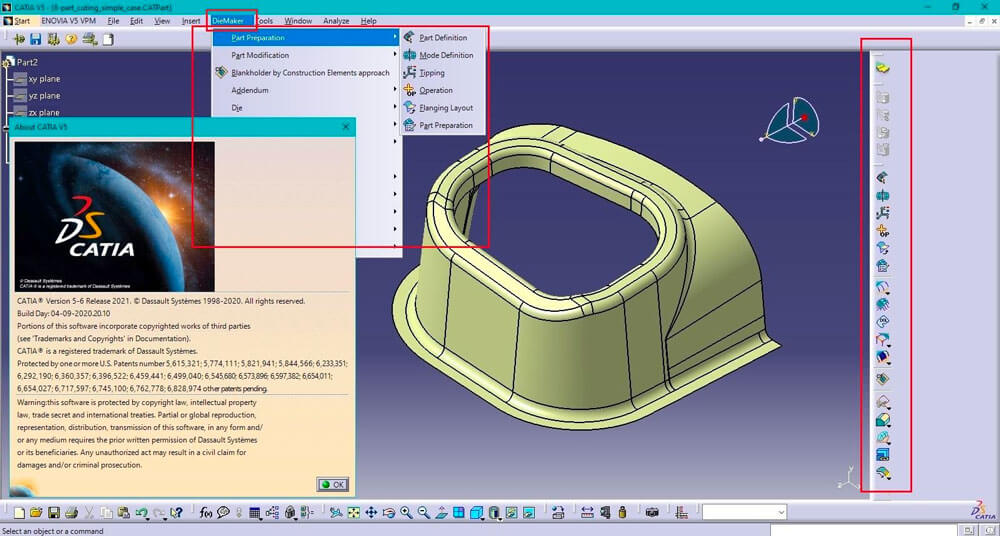Click the Part Definition icon in right toolbar

point(883,178)
